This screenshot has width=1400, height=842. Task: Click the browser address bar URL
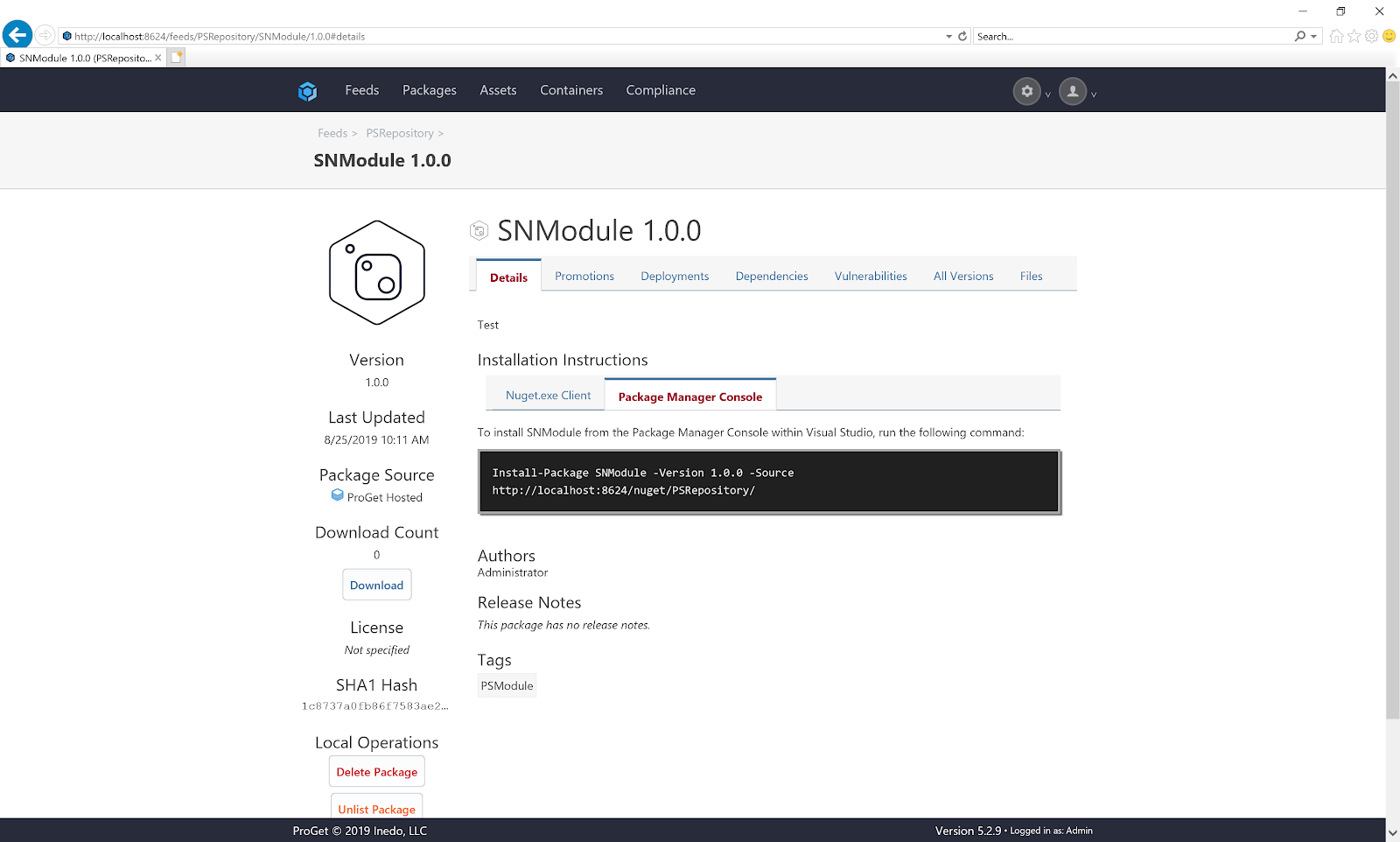tap(220, 36)
